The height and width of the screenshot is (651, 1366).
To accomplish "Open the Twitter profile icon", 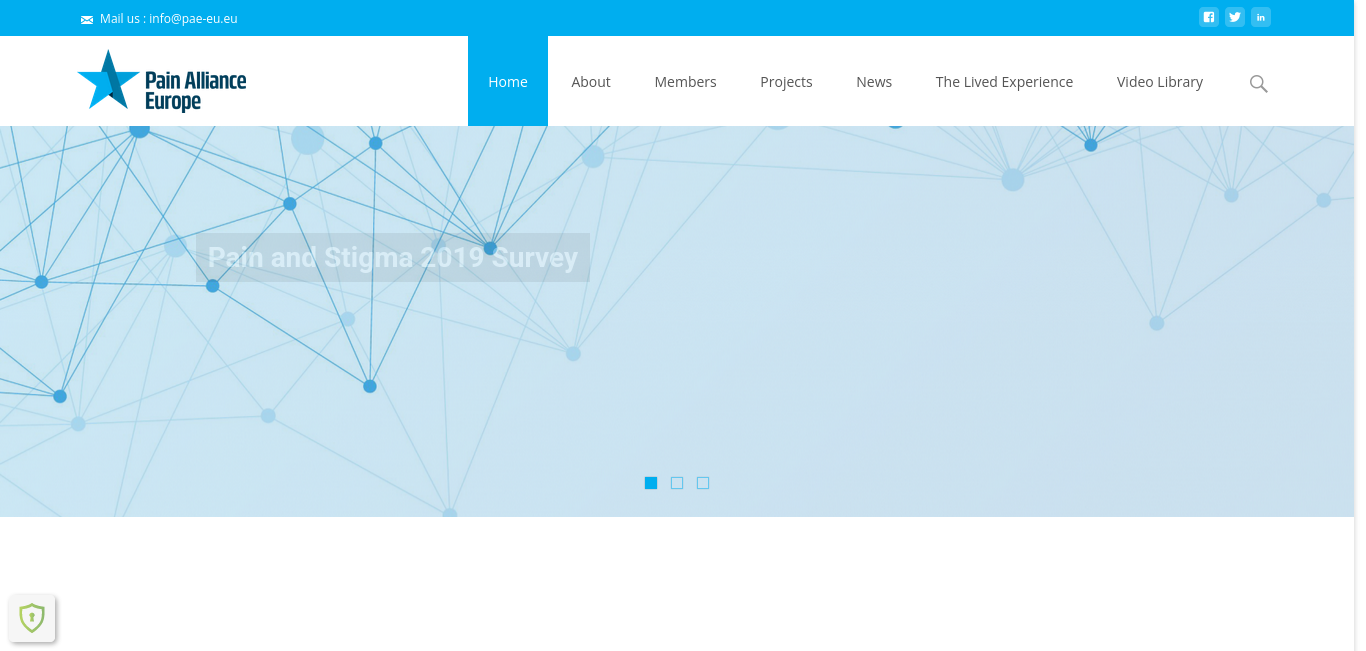I will [x=1235, y=17].
